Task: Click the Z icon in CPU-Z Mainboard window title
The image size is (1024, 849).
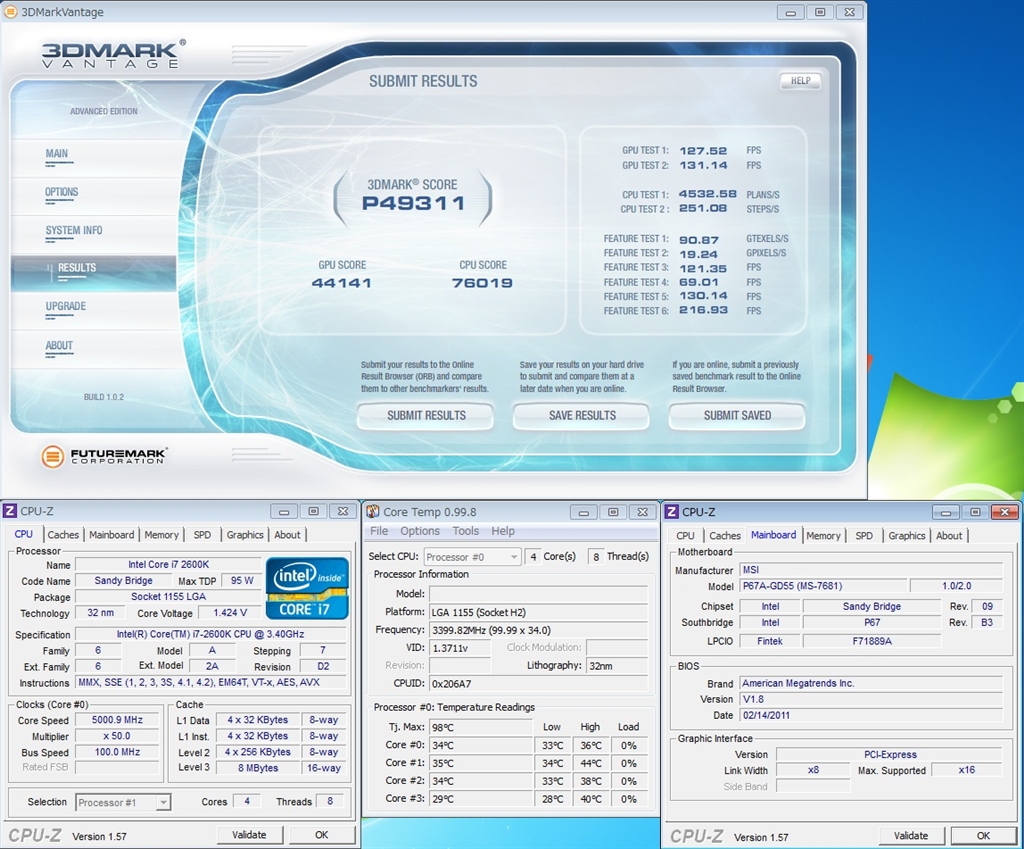Action: [672, 512]
